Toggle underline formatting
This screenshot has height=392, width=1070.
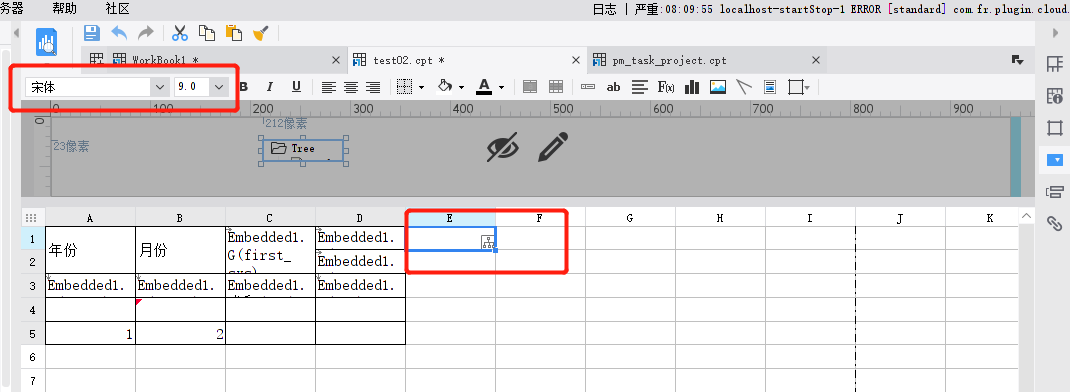pos(296,87)
